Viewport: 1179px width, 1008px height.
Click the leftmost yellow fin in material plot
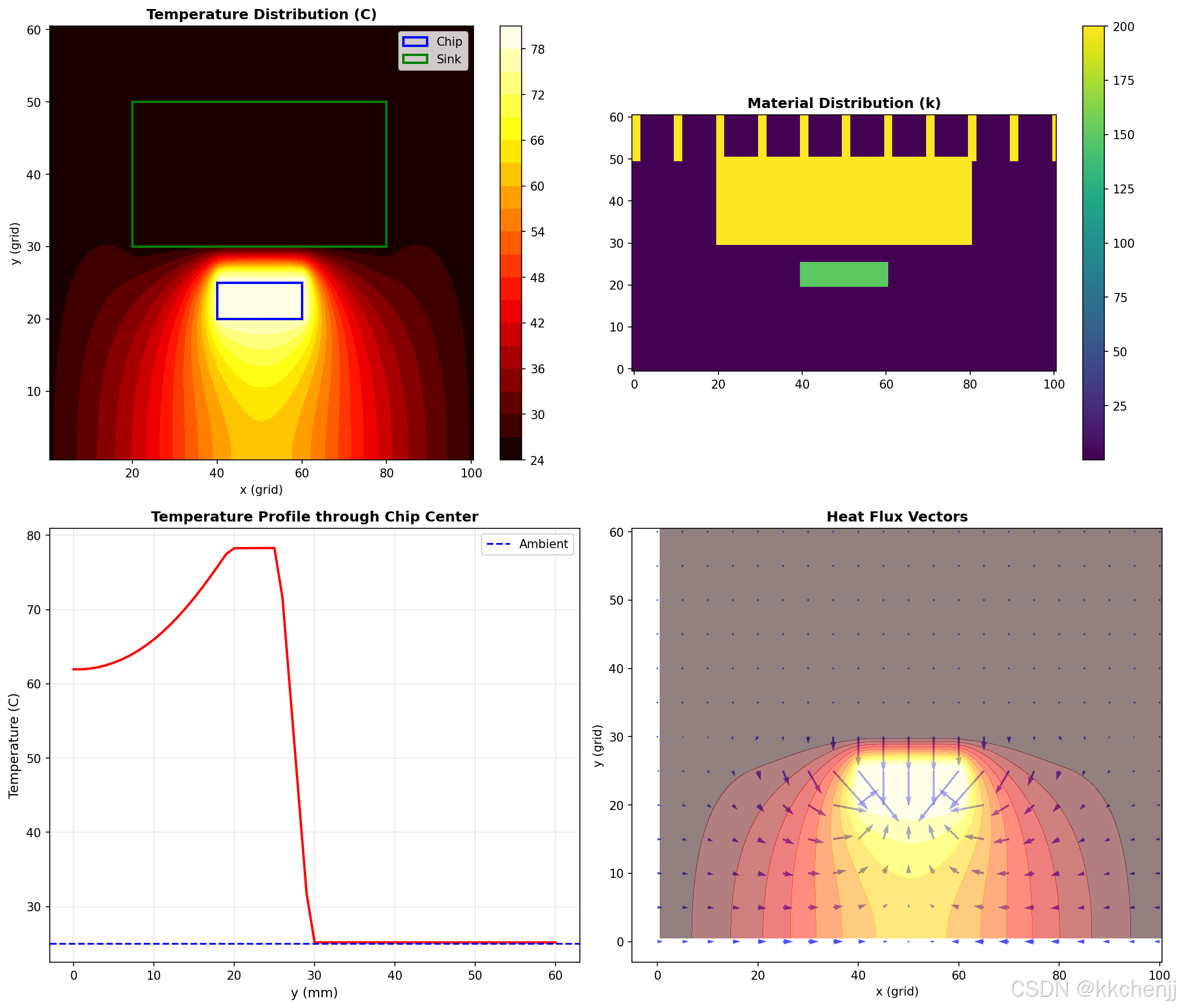pyautogui.click(x=636, y=137)
